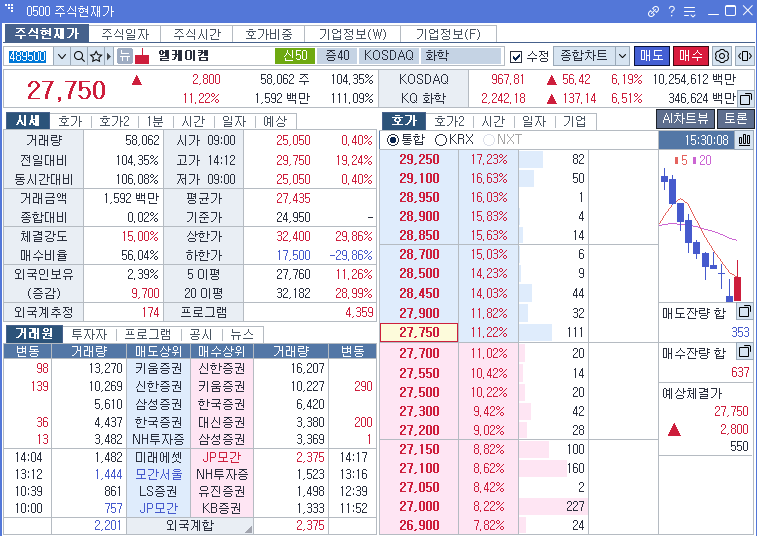Select the 예상 tab in left panel
The width and height of the screenshot is (757, 536).
(275, 121)
